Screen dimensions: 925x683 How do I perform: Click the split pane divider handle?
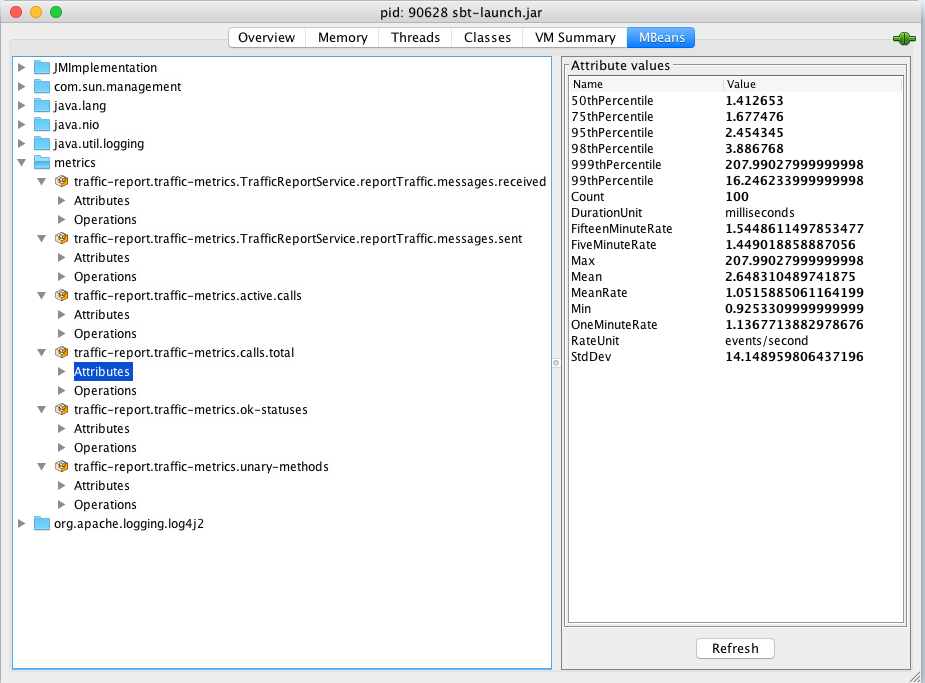[556, 363]
